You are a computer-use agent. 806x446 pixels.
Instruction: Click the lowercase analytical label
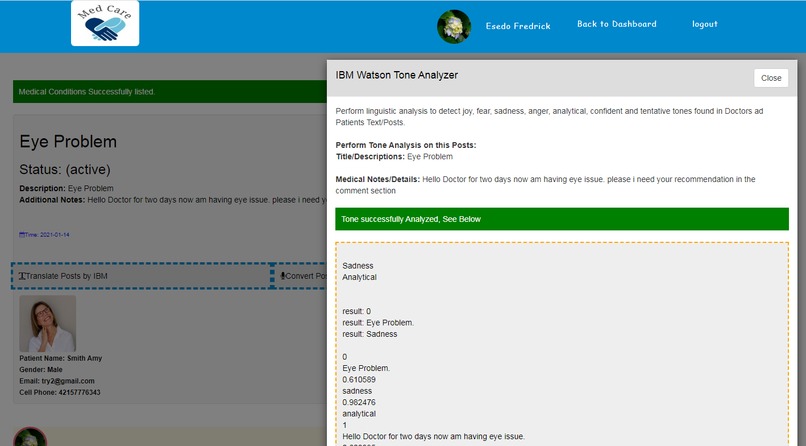(x=359, y=414)
